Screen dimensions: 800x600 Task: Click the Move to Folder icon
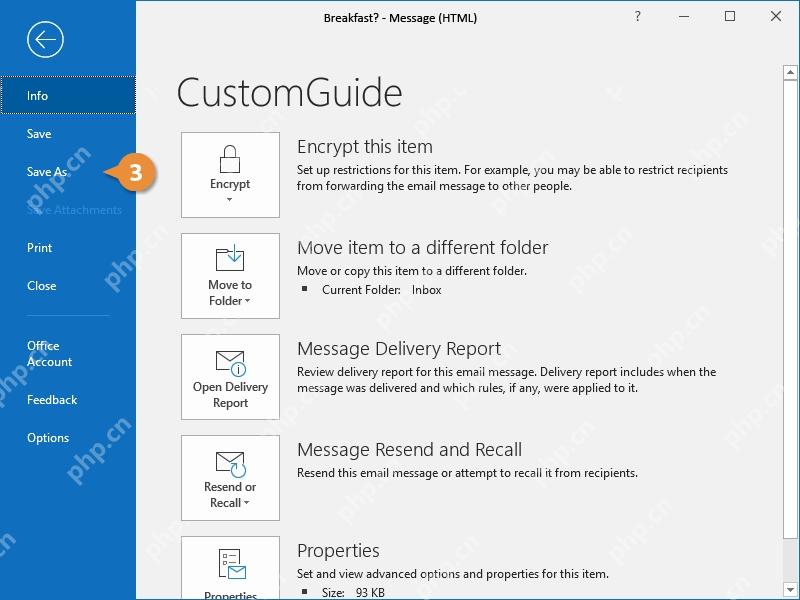point(230,258)
